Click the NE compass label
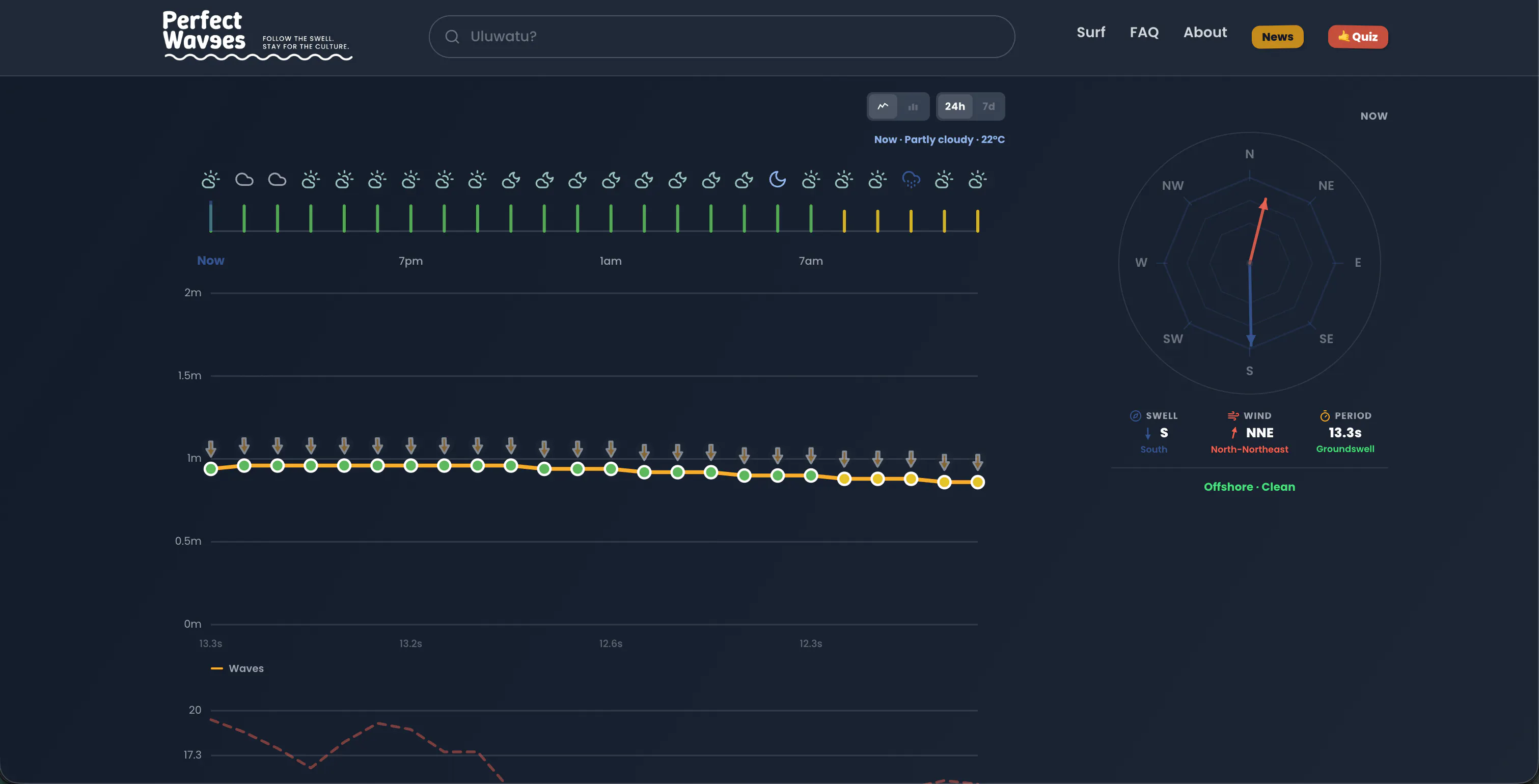 (1326, 186)
